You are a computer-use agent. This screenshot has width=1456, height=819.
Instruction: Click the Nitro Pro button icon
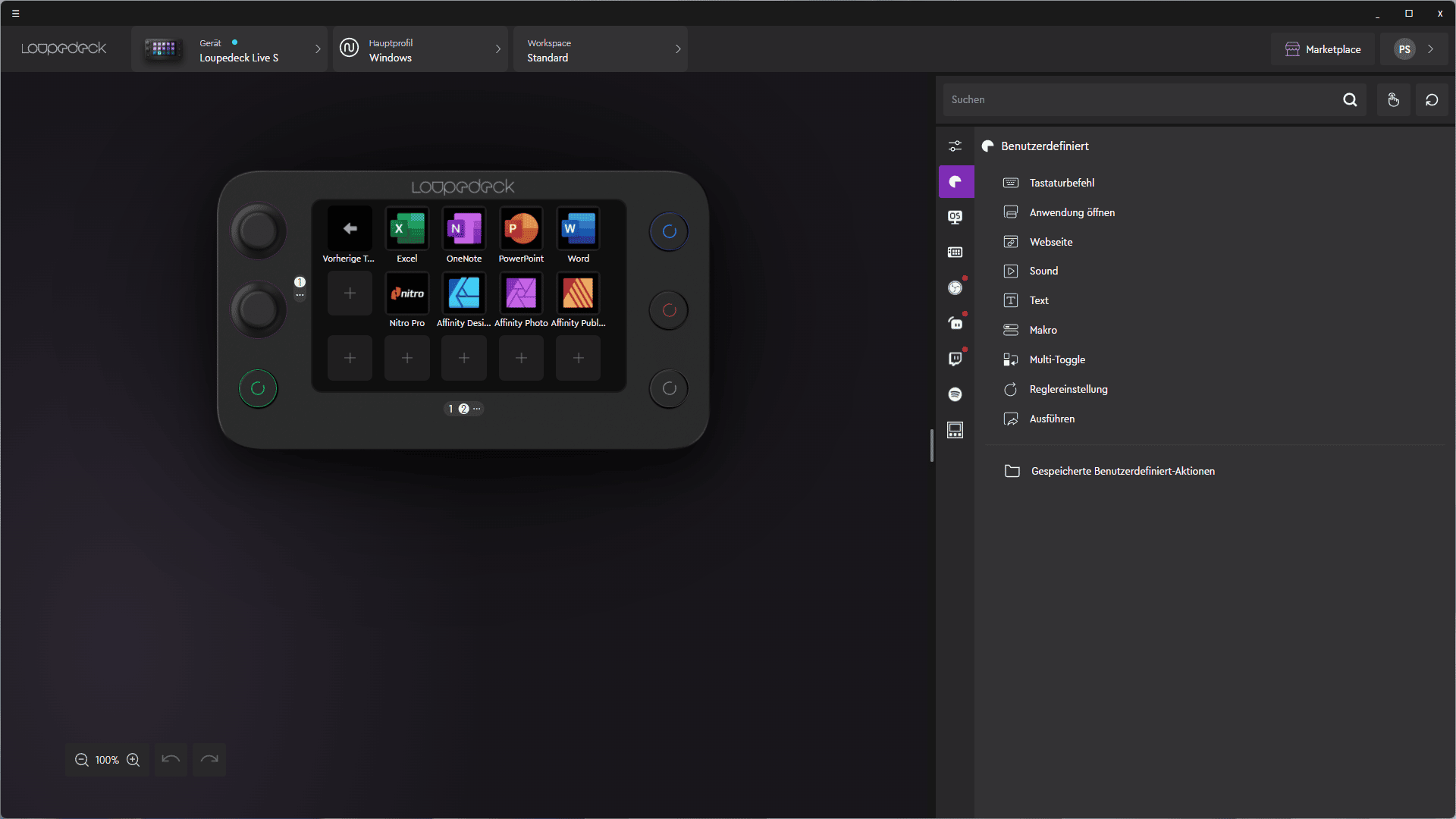point(407,293)
